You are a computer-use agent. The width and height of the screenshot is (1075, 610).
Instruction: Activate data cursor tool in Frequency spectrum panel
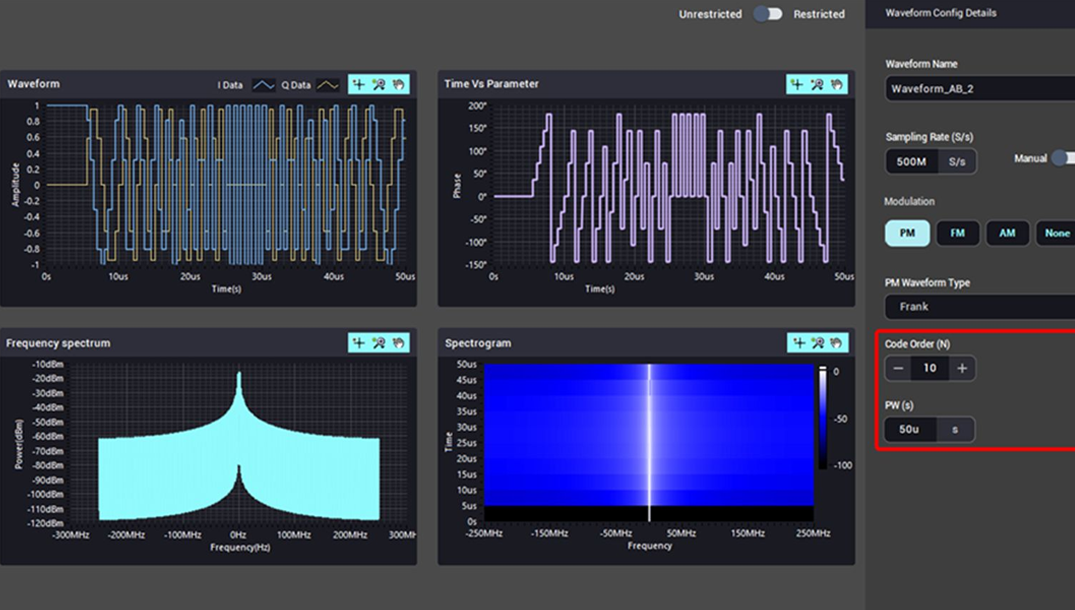pos(359,343)
